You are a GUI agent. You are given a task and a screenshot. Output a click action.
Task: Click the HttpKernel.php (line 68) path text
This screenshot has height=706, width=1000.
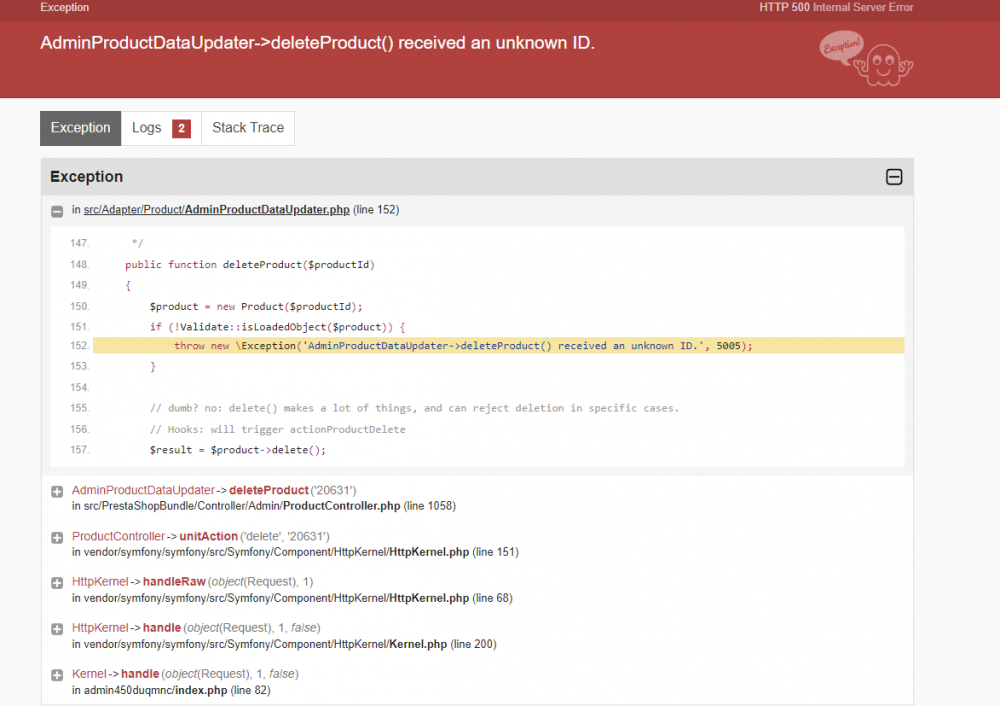292,598
